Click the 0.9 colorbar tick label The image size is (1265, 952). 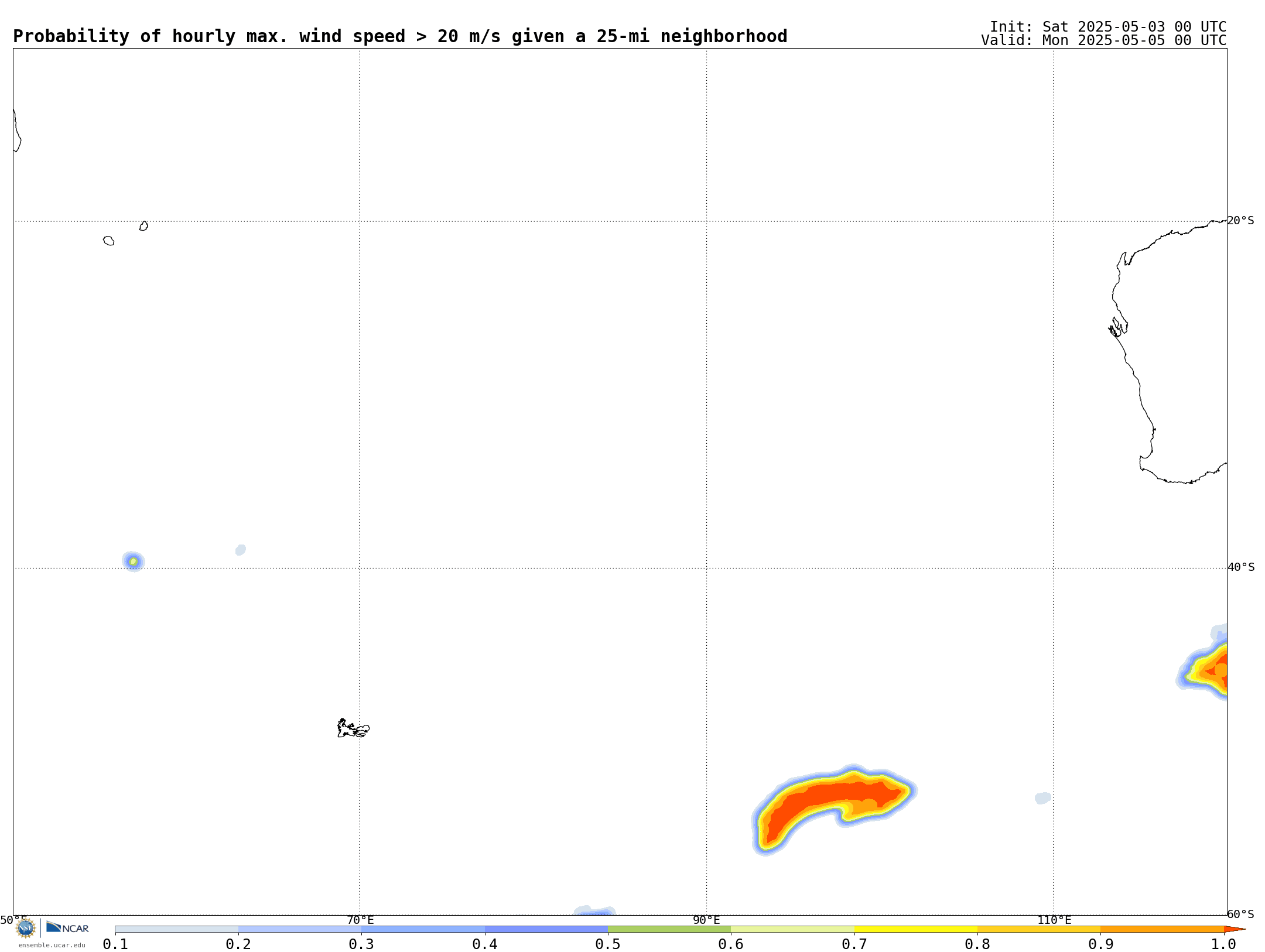(x=1101, y=944)
